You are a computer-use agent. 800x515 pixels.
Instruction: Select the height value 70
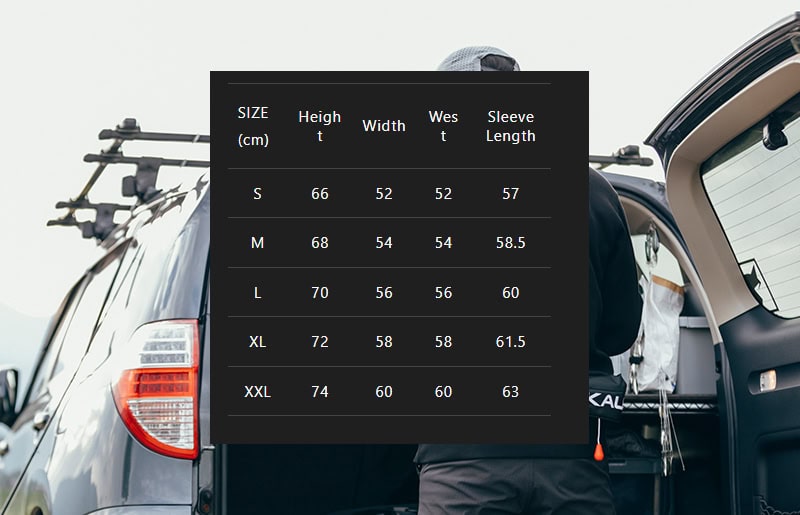click(320, 292)
